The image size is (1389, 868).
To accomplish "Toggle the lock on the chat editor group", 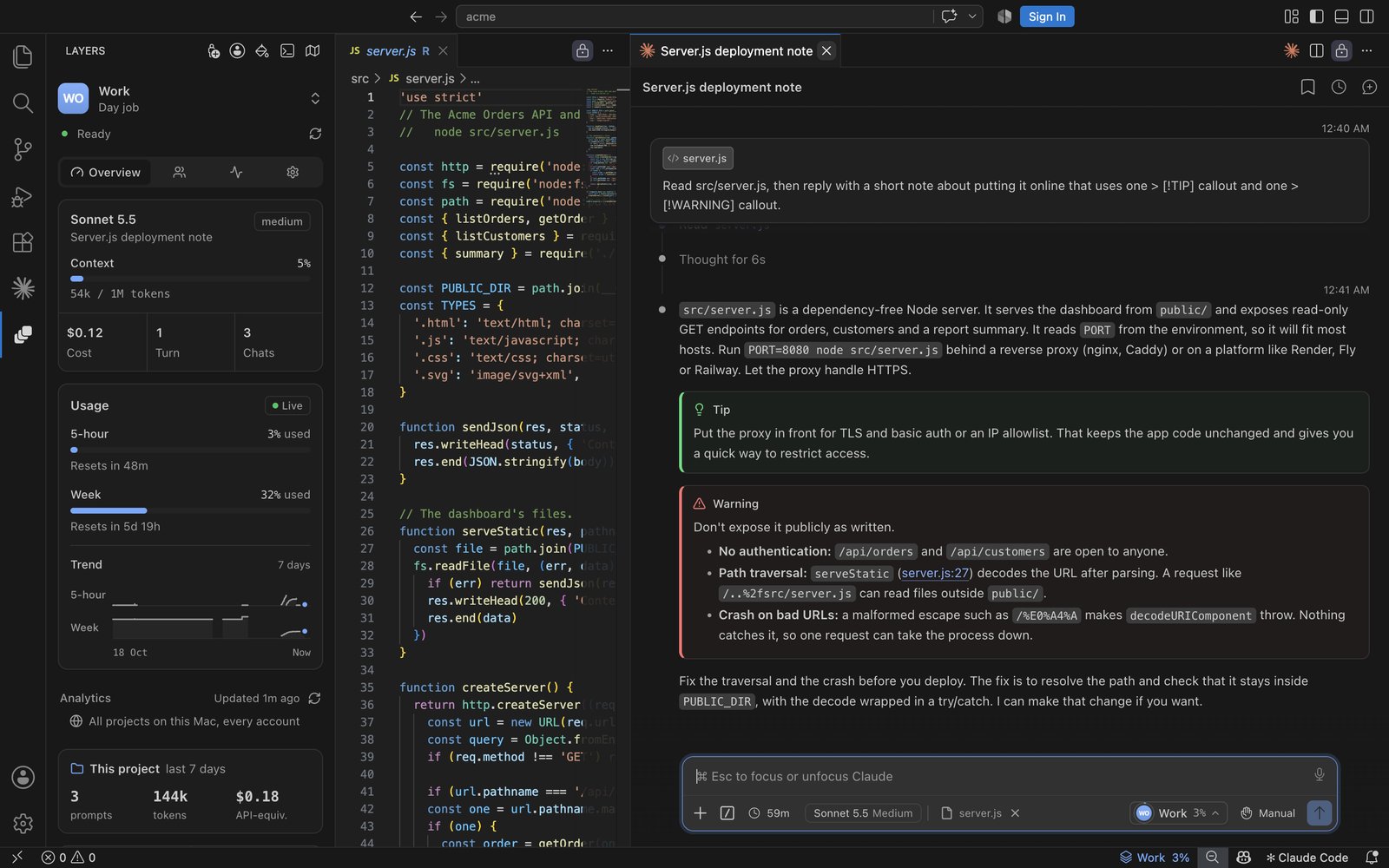I will coord(1341,51).
